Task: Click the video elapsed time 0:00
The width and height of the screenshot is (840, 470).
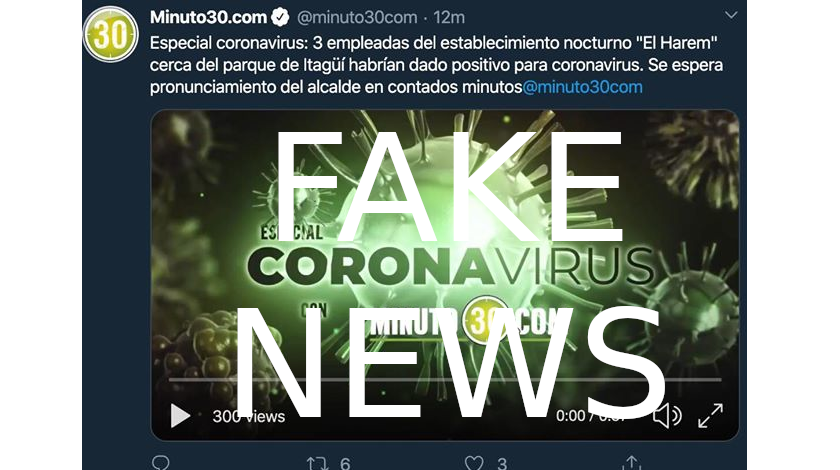Action: click(570, 416)
